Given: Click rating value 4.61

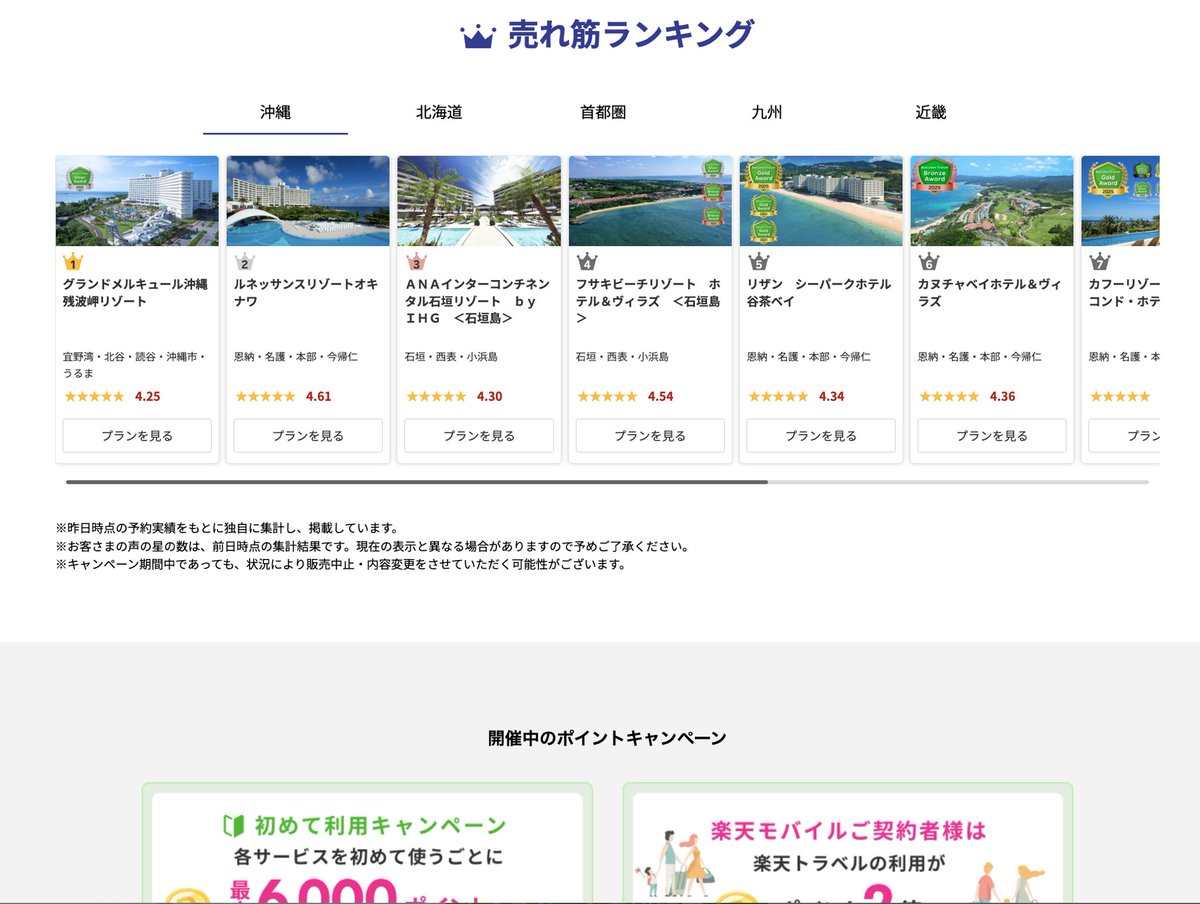Looking at the screenshot, I should 319,396.
